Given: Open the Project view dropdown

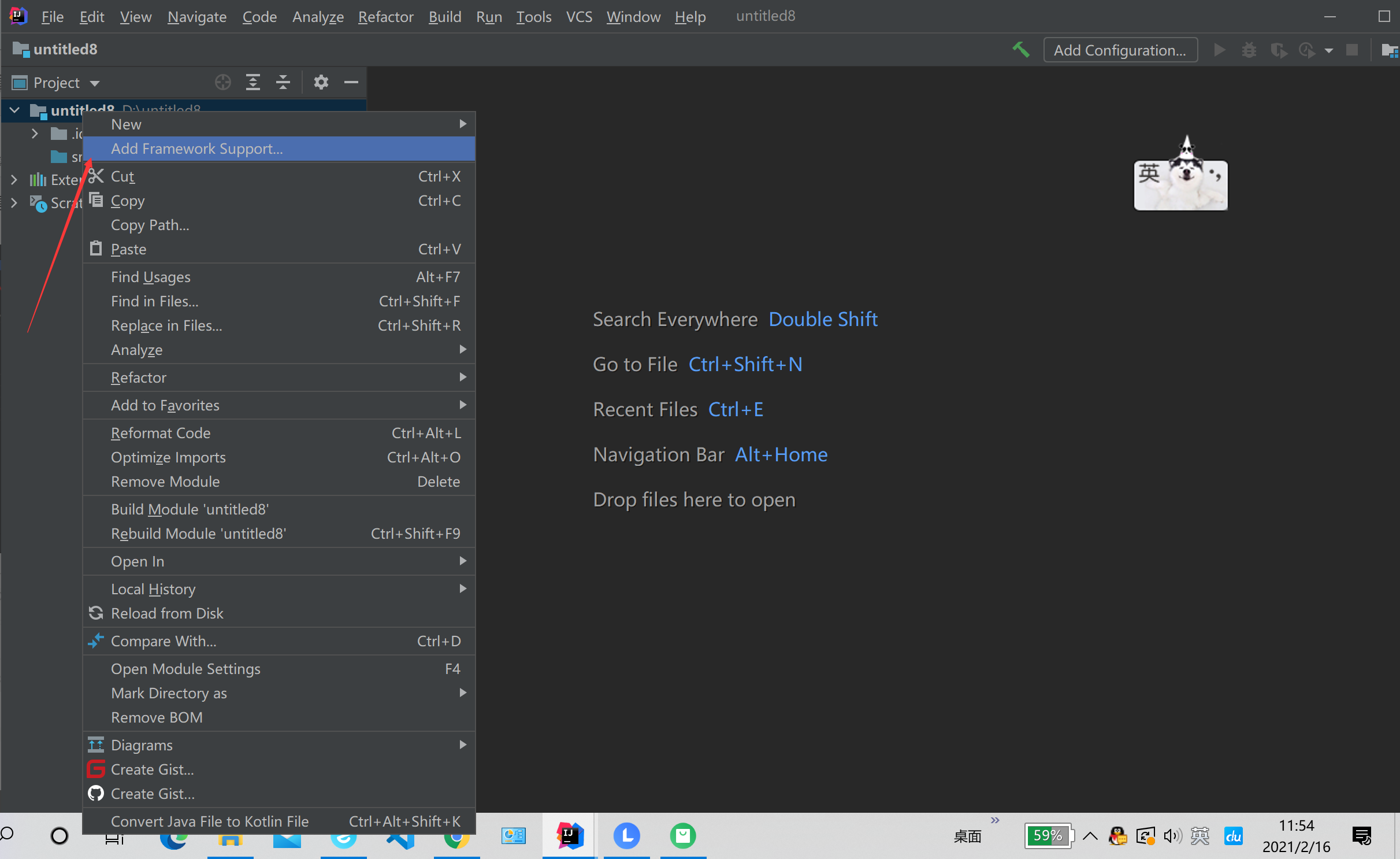Looking at the screenshot, I should point(95,83).
